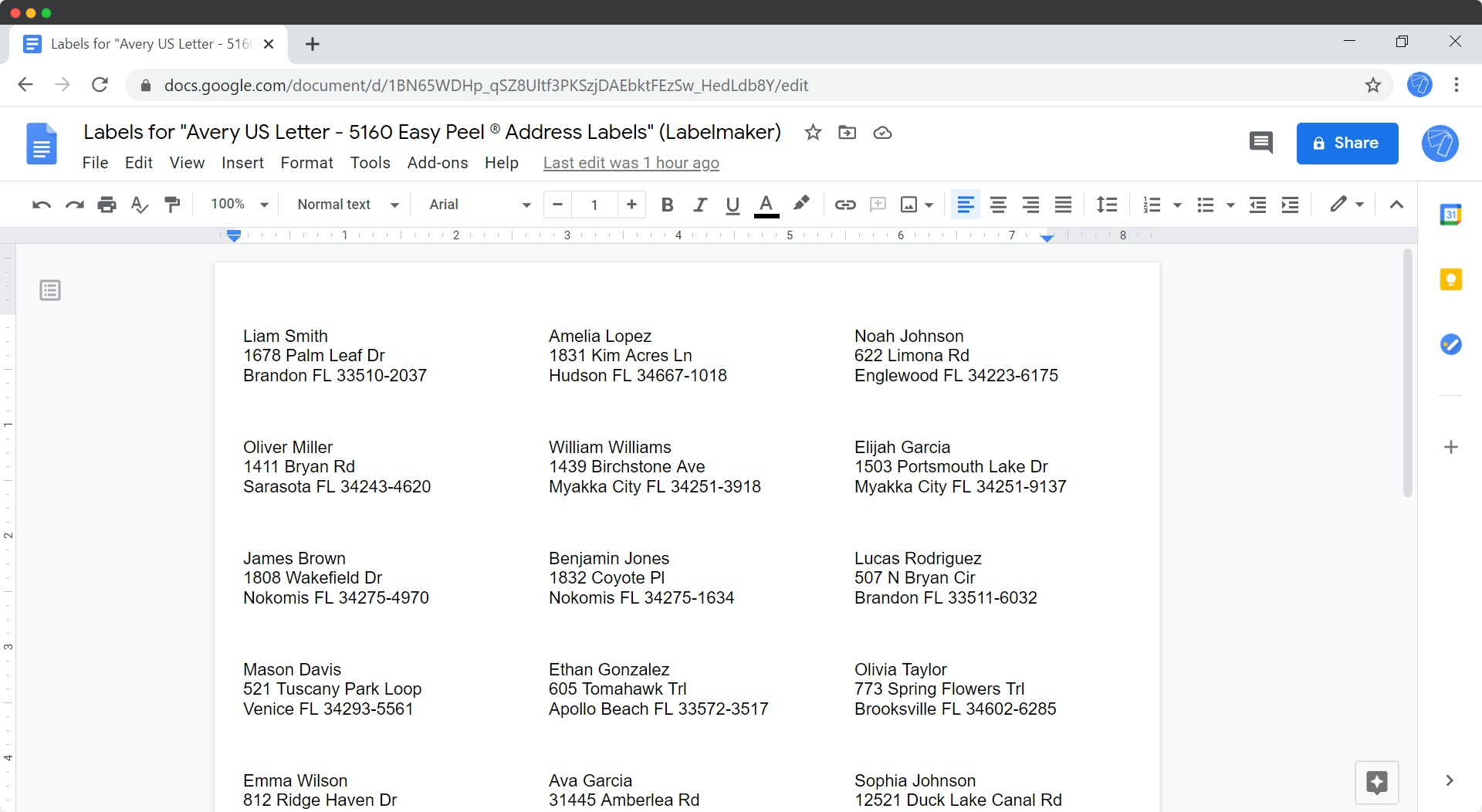Expand numbered list style dropdown
This screenshot has height=812, width=1482.
(x=1177, y=205)
